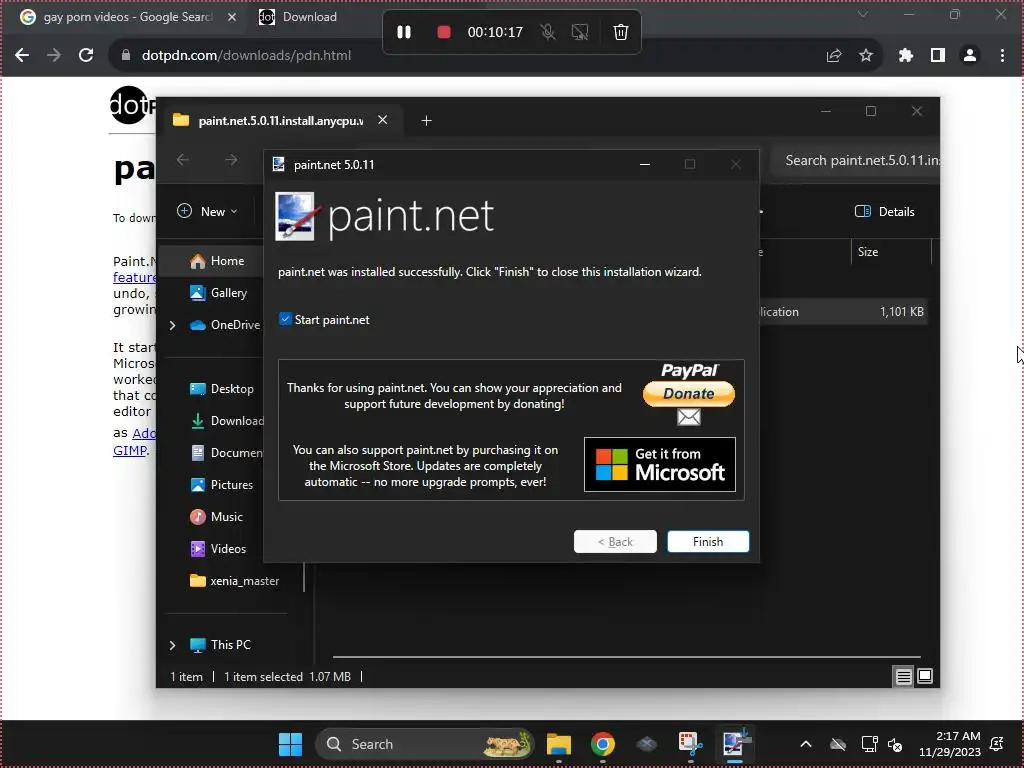Click the Get it from Microsoft badge
Viewport: 1024px width, 768px height.
(660, 464)
